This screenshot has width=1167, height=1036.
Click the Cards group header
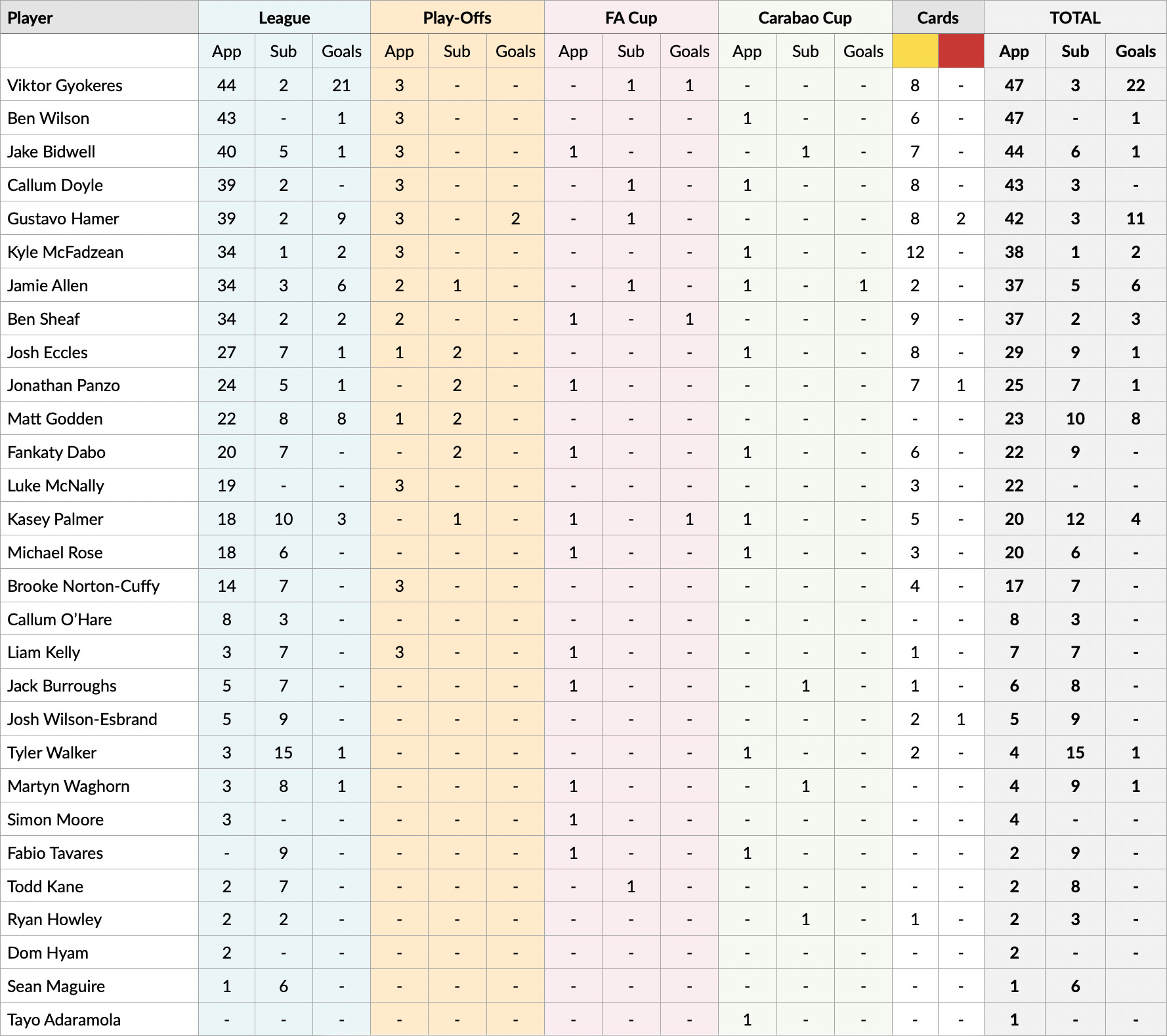point(938,18)
